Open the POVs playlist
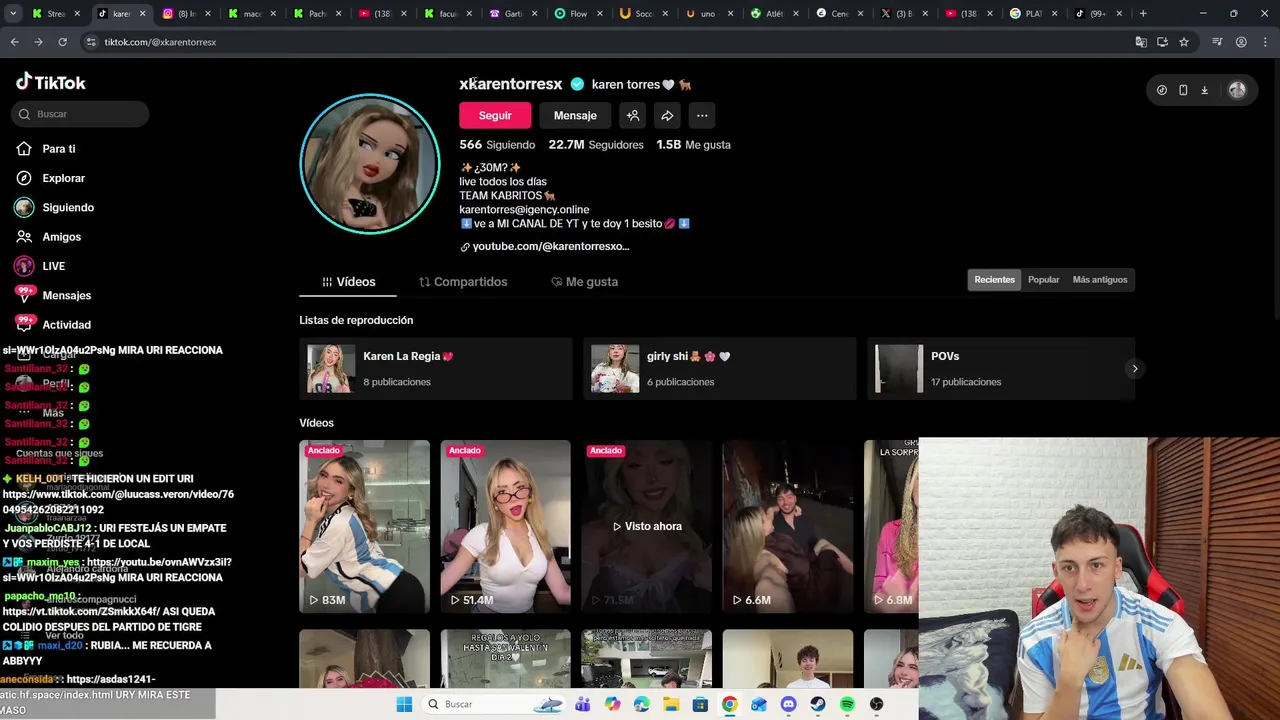The width and height of the screenshot is (1280, 720). [x=1000, y=368]
